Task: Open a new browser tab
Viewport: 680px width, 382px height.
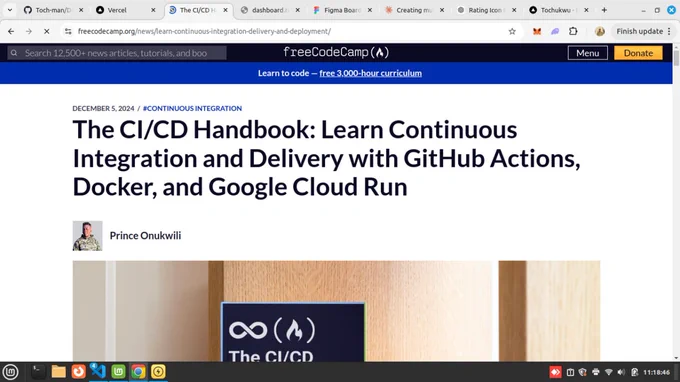Action: tap(604, 10)
